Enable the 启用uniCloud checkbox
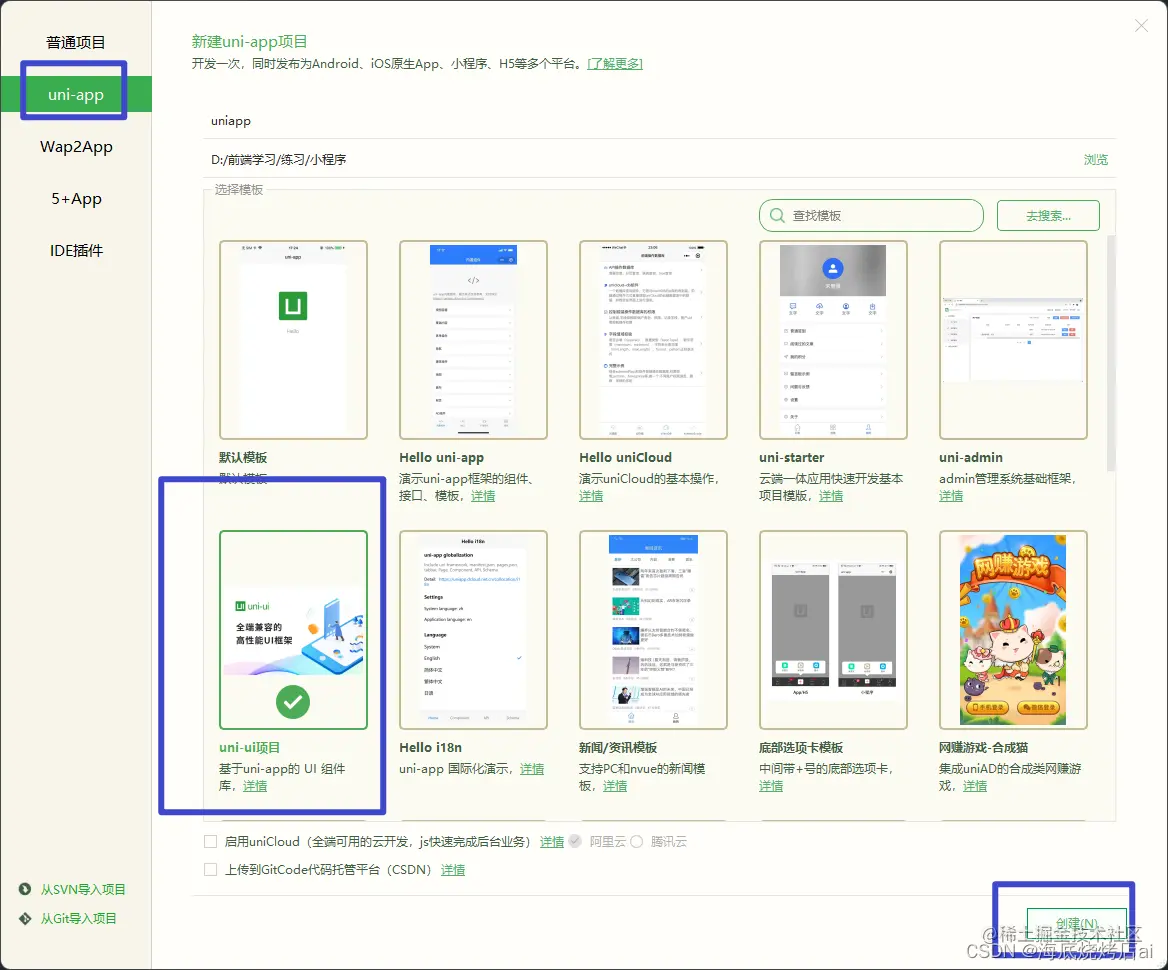1168x970 pixels. coord(210,841)
